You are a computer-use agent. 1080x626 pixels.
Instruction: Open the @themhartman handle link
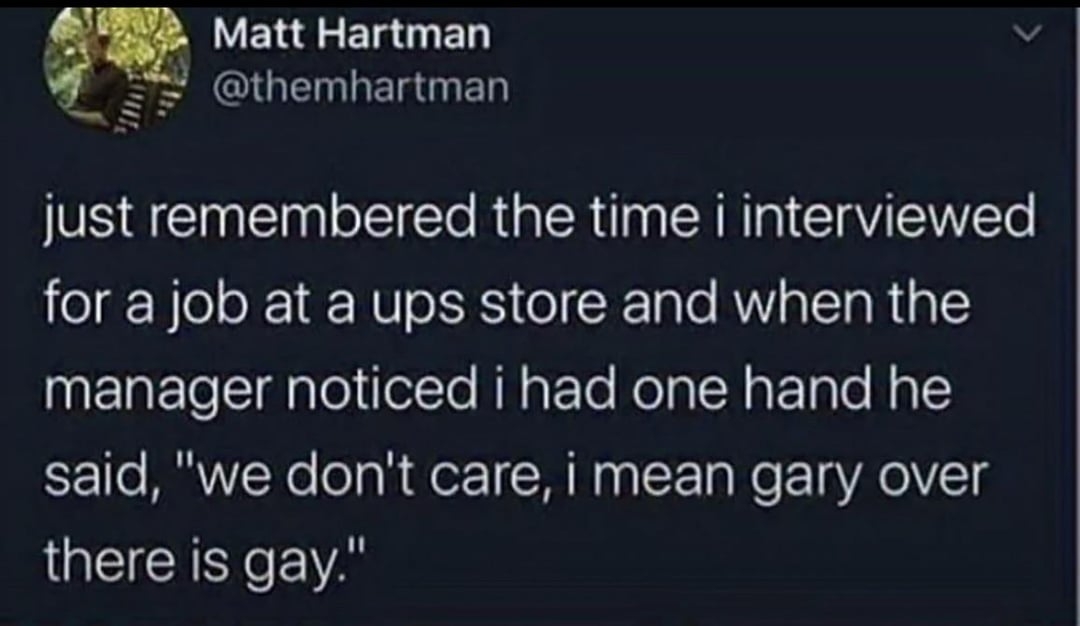click(x=362, y=87)
